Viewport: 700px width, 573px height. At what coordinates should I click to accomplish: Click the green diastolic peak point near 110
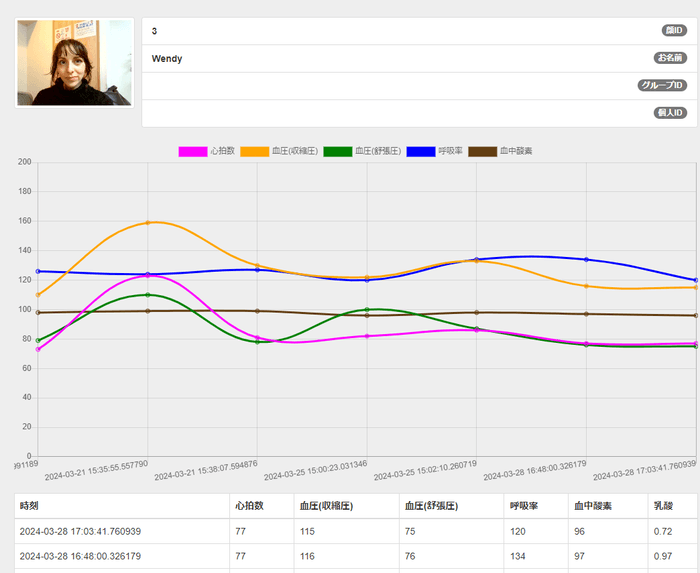click(x=148, y=295)
